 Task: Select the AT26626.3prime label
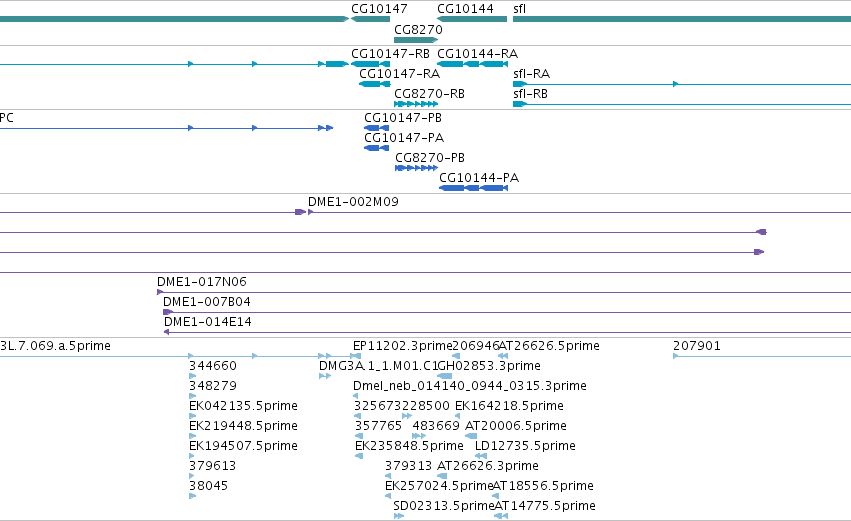point(488,466)
